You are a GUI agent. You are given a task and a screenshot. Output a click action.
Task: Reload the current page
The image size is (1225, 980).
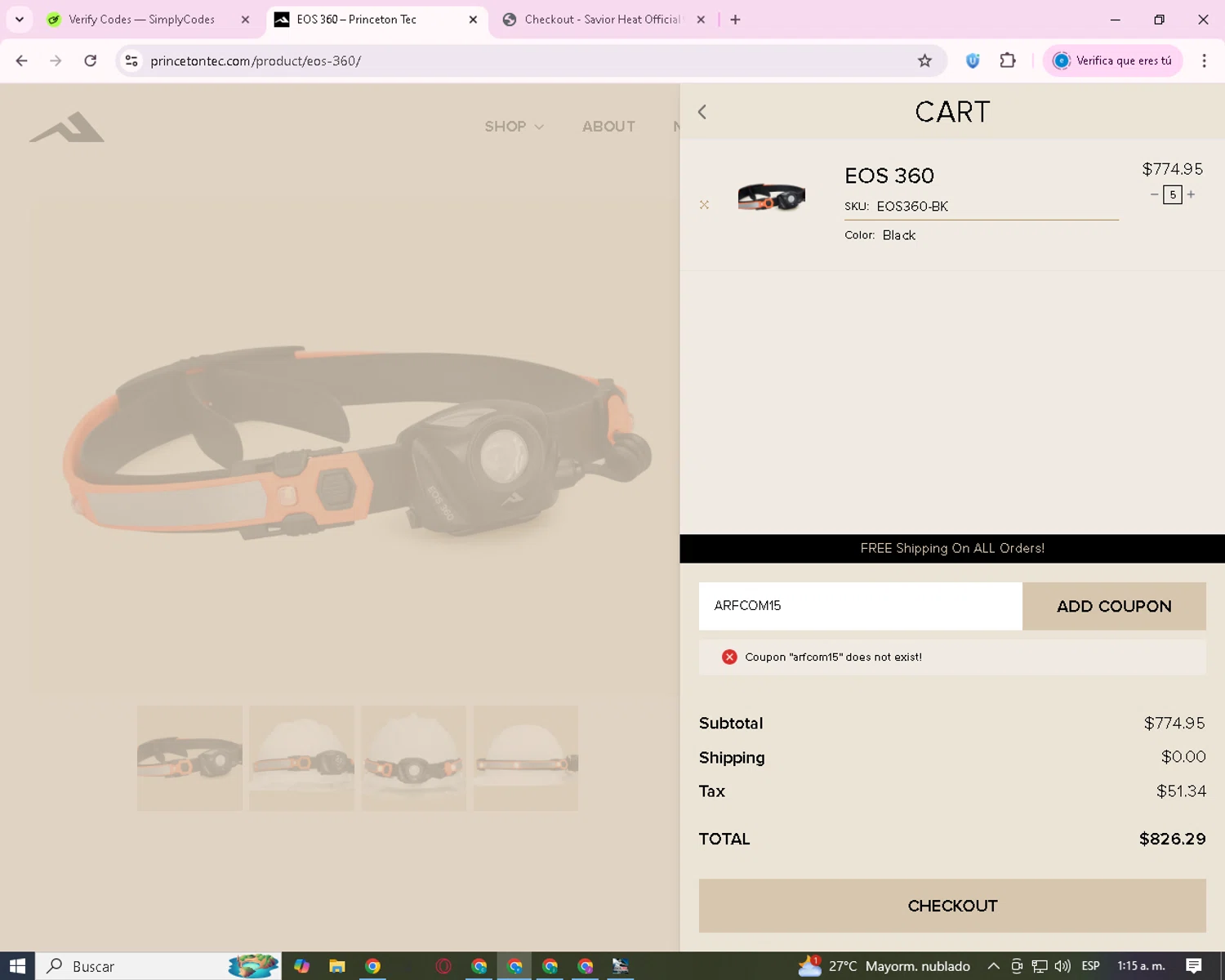[91, 60]
